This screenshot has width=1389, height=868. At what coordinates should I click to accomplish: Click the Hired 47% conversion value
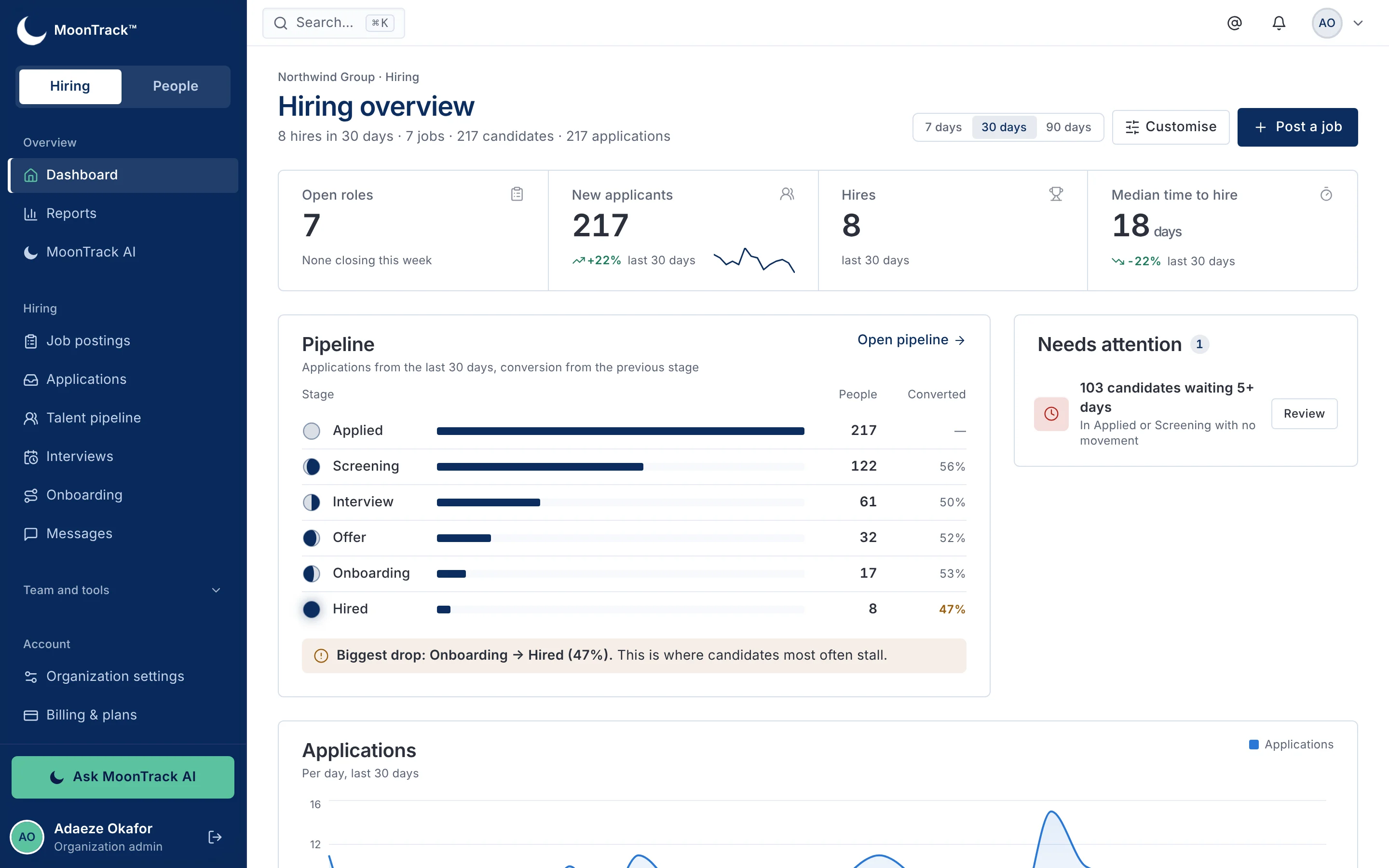(x=952, y=609)
